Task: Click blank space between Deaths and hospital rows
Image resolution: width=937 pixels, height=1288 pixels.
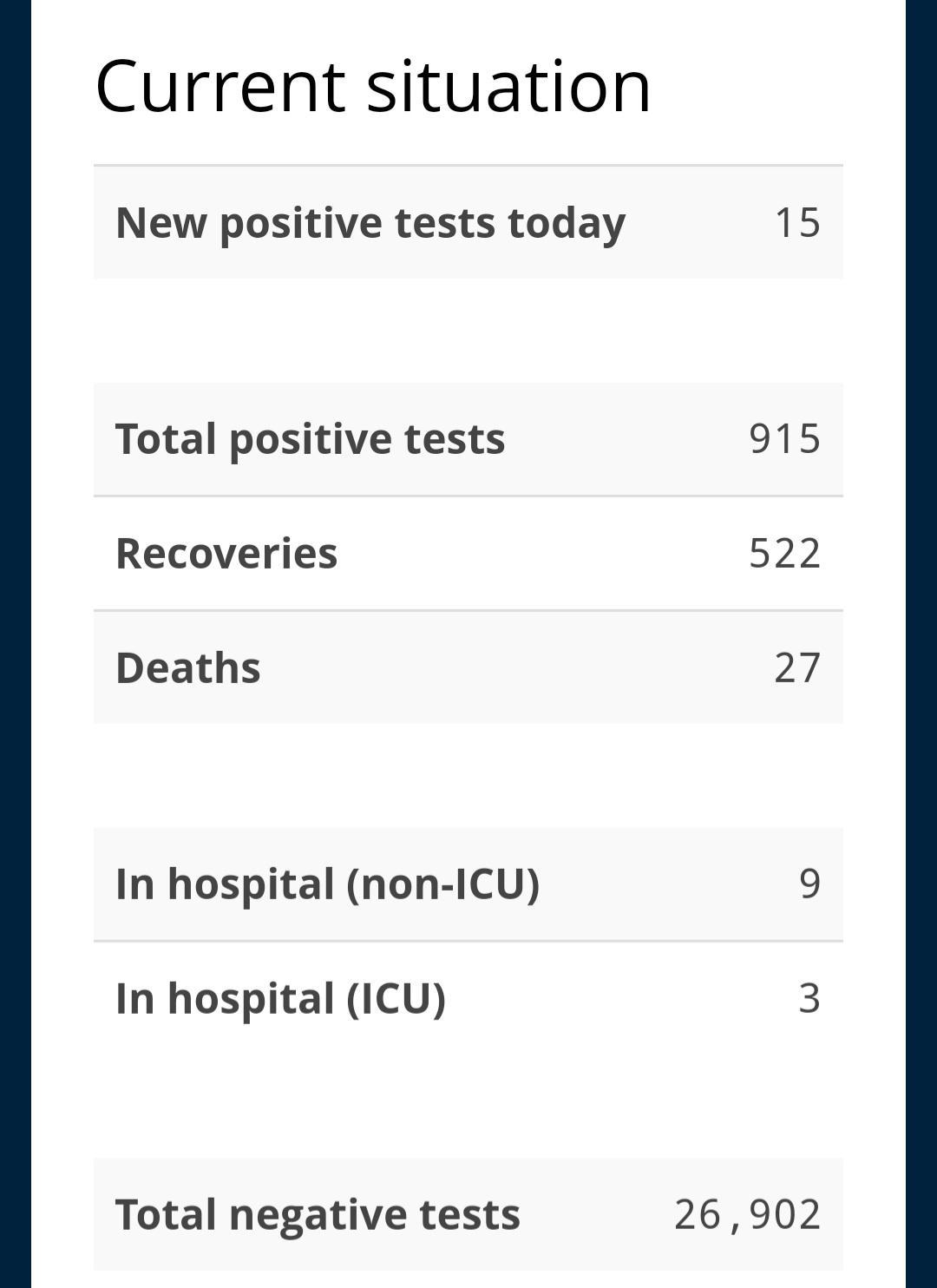Action: tap(468, 776)
